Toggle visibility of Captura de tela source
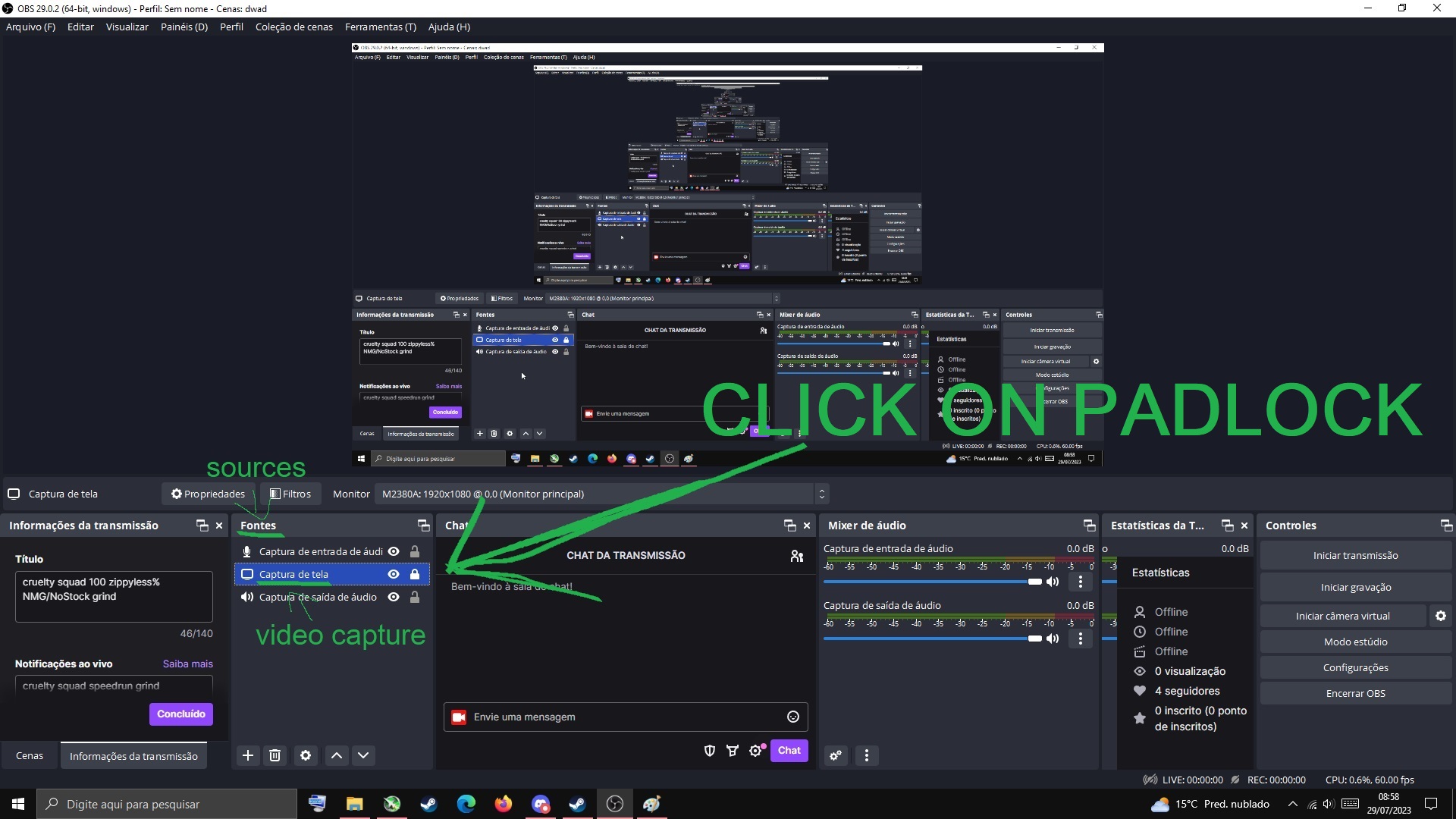Screen dimensions: 1456x819 [x=394, y=574]
